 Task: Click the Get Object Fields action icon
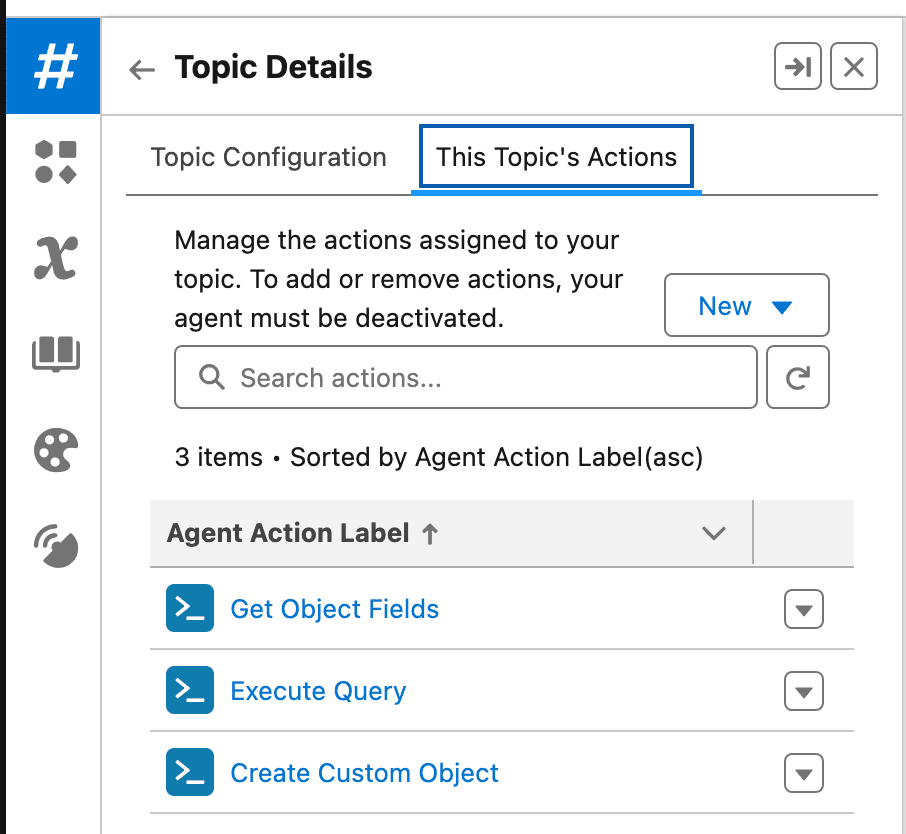[190, 608]
